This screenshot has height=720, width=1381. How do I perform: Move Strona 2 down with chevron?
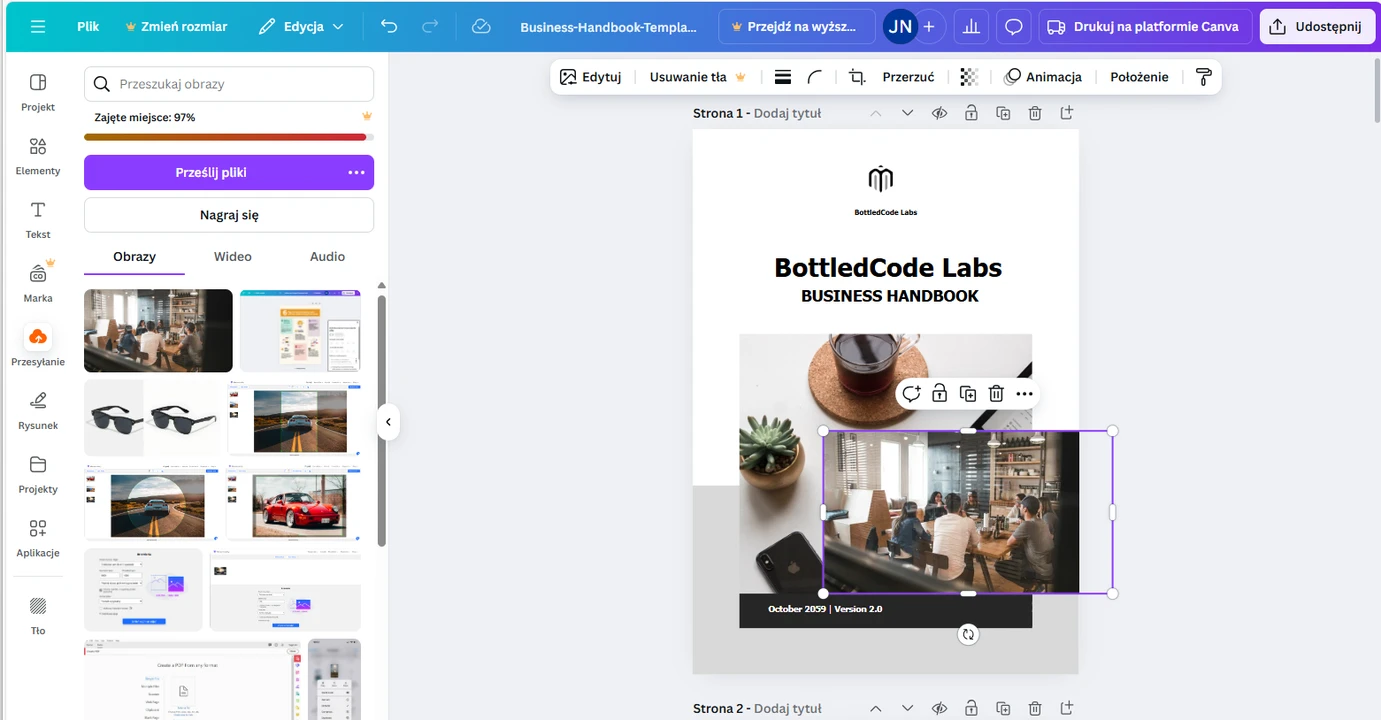pos(907,708)
